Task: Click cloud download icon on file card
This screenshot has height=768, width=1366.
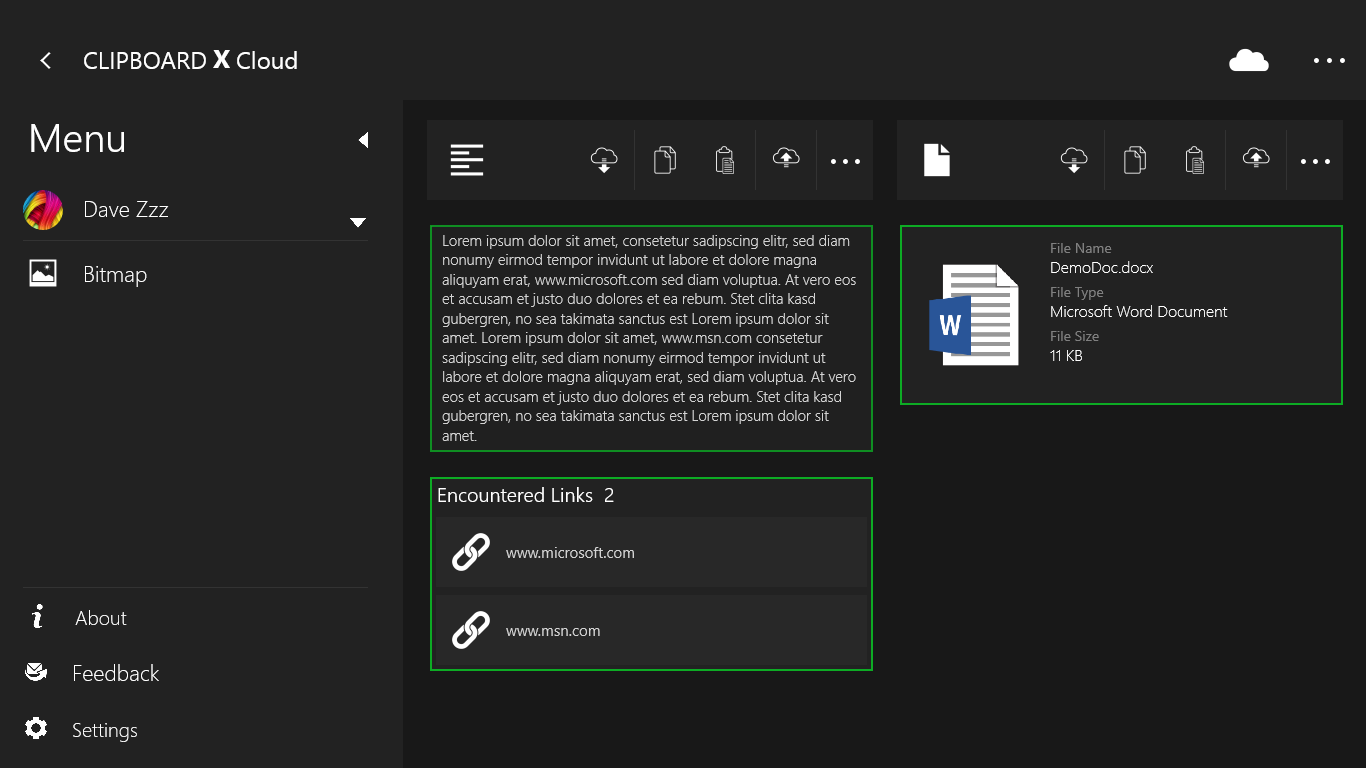Action: [x=1074, y=160]
